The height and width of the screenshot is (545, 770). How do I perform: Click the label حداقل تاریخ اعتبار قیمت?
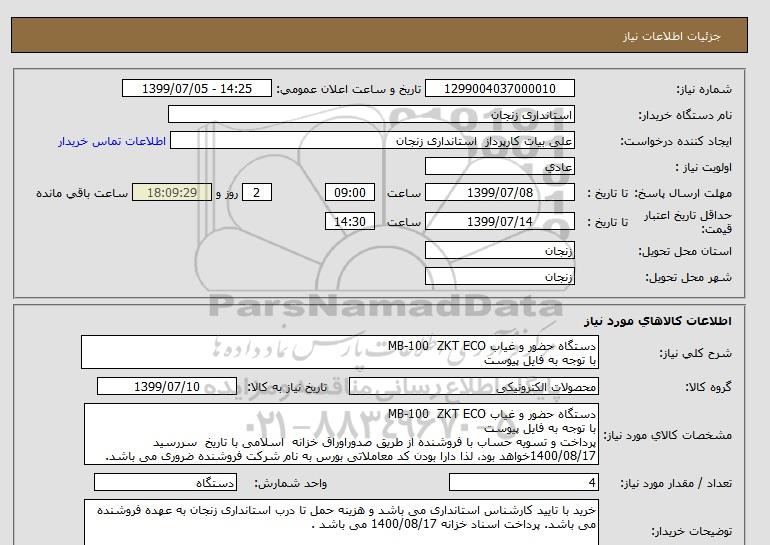tap(688, 222)
